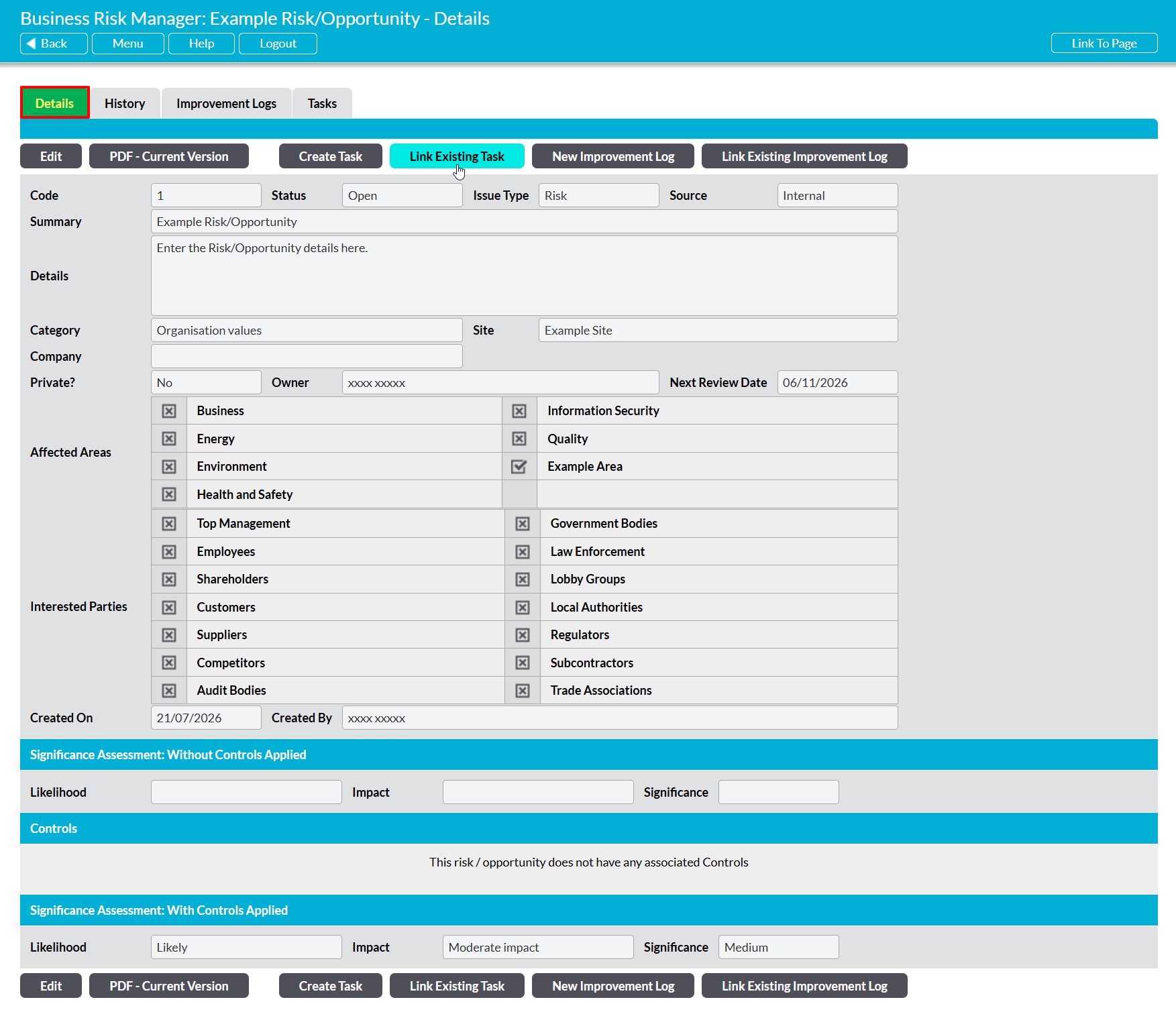Click the Site field showing Example Site

(718, 330)
